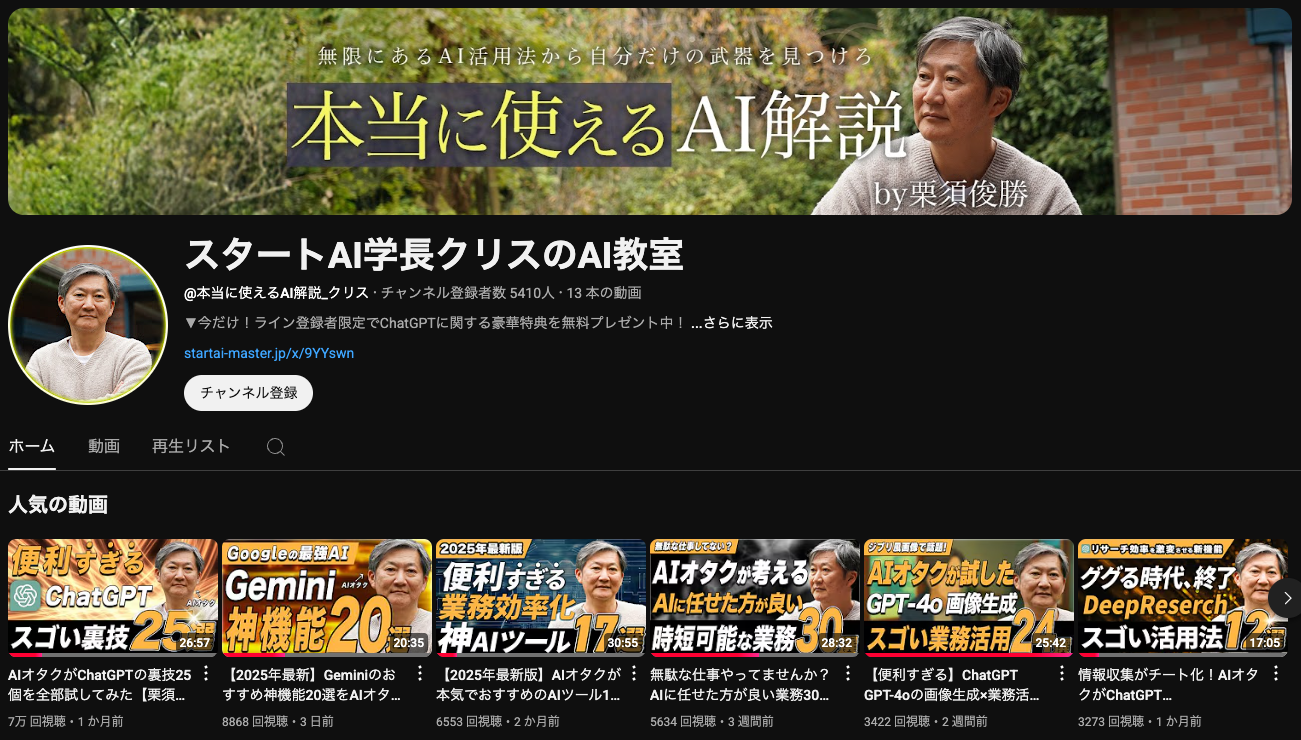This screenshot has width=1301, height=740.
Task: Open DeepResearchスゴい活用法 thumbnail
Action: click(x=1183, y=598)
